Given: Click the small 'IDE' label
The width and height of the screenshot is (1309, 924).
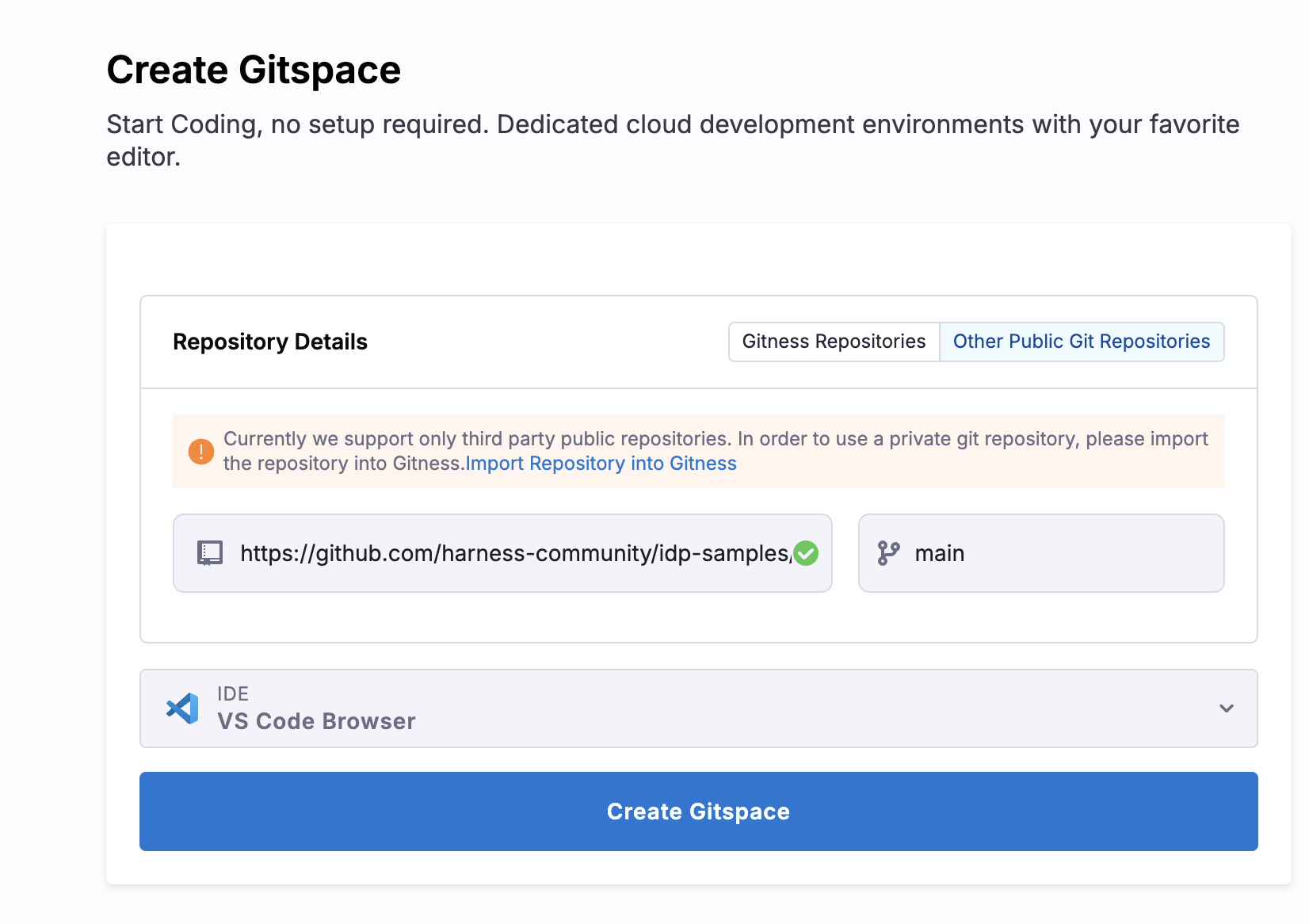Looking at the screenshot, I should 233,694.
